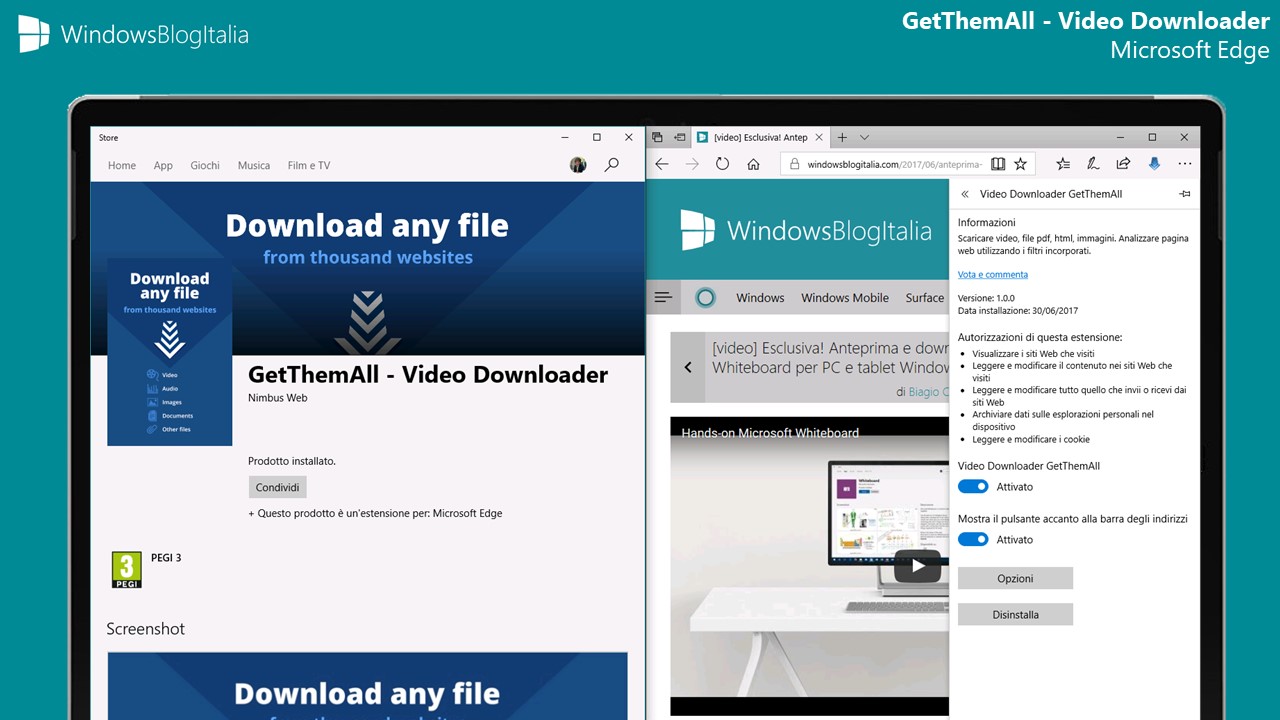Click the Screenshot section heading
The height and width of the screenshot is (720, 1280).
[146, 628]
